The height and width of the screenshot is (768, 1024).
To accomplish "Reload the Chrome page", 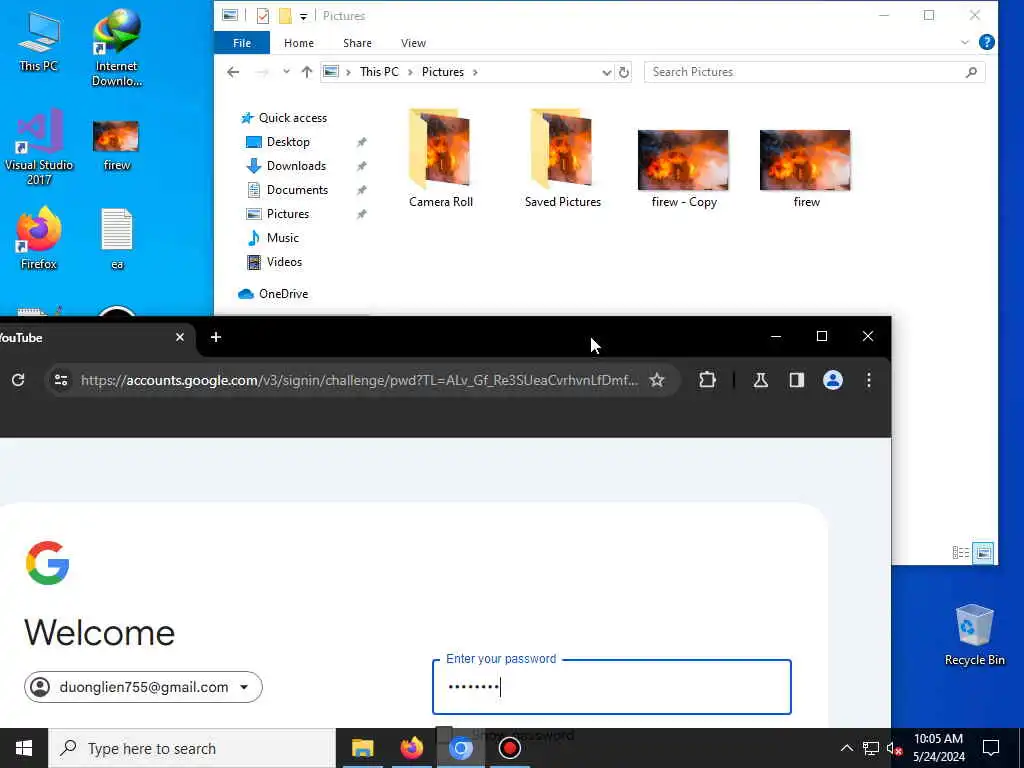I will [18, 380].
